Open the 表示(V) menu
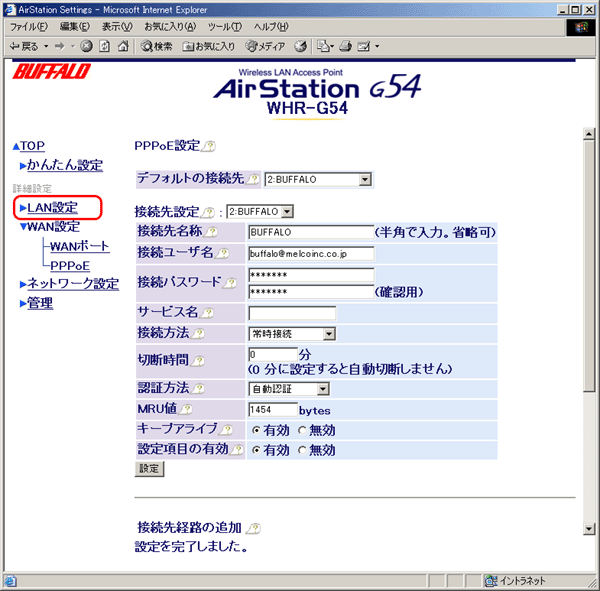 tap(117, 26)
